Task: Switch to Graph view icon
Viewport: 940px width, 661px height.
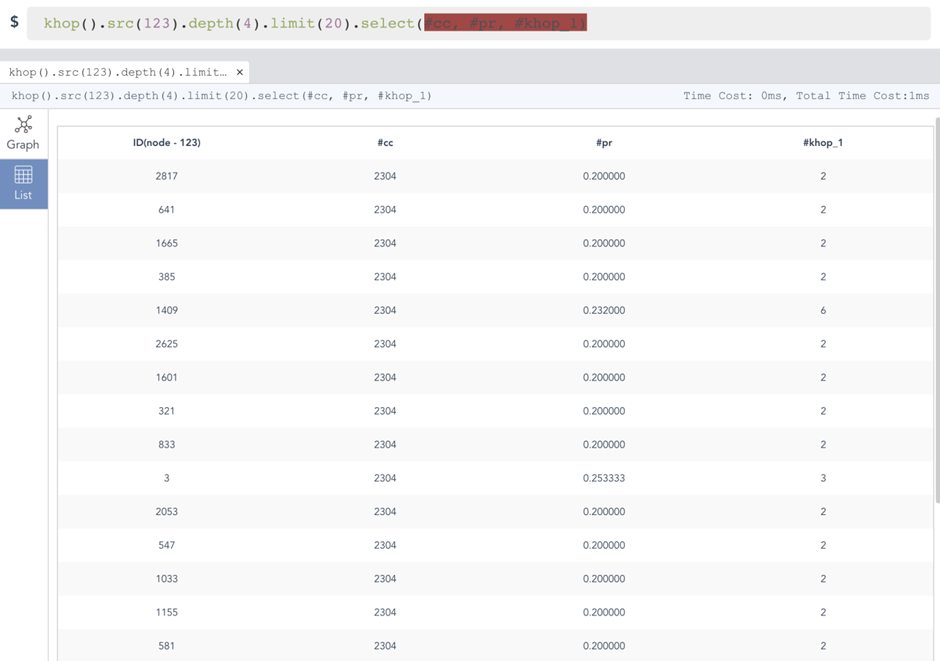Action: coord(23,125)
